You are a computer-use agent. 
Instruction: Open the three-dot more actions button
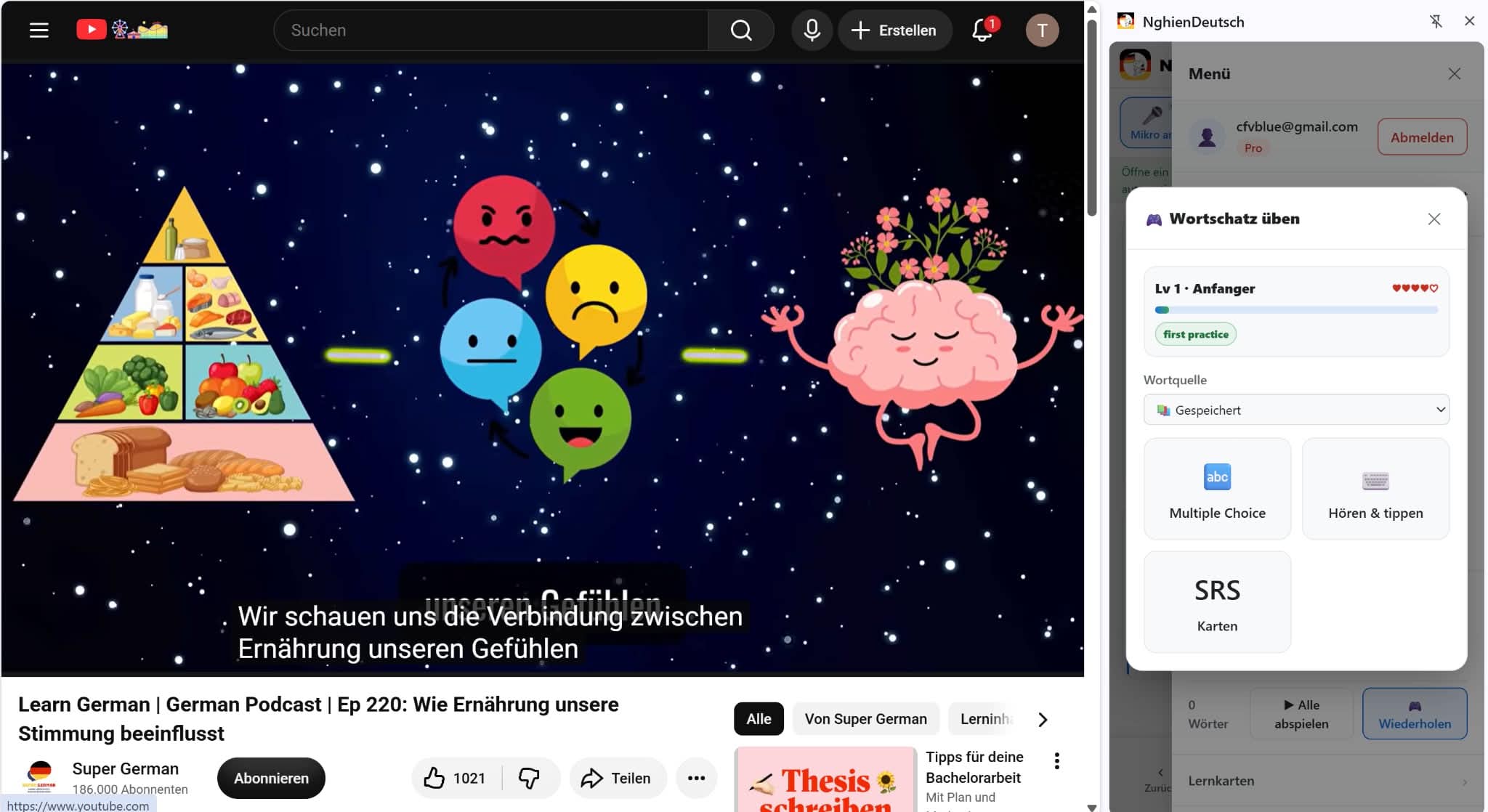tap(696, 778)
